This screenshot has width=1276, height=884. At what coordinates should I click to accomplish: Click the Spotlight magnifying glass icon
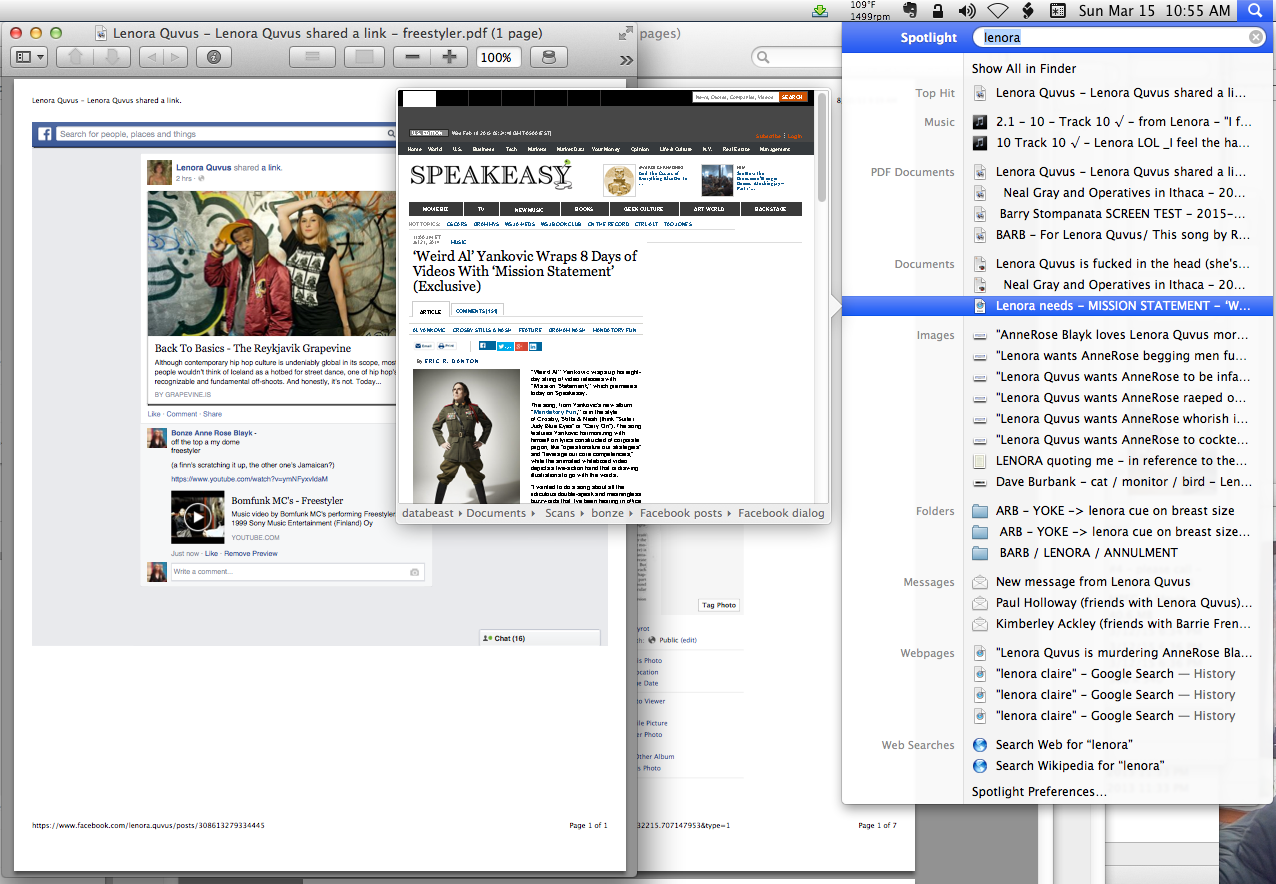click(1255, 11)
